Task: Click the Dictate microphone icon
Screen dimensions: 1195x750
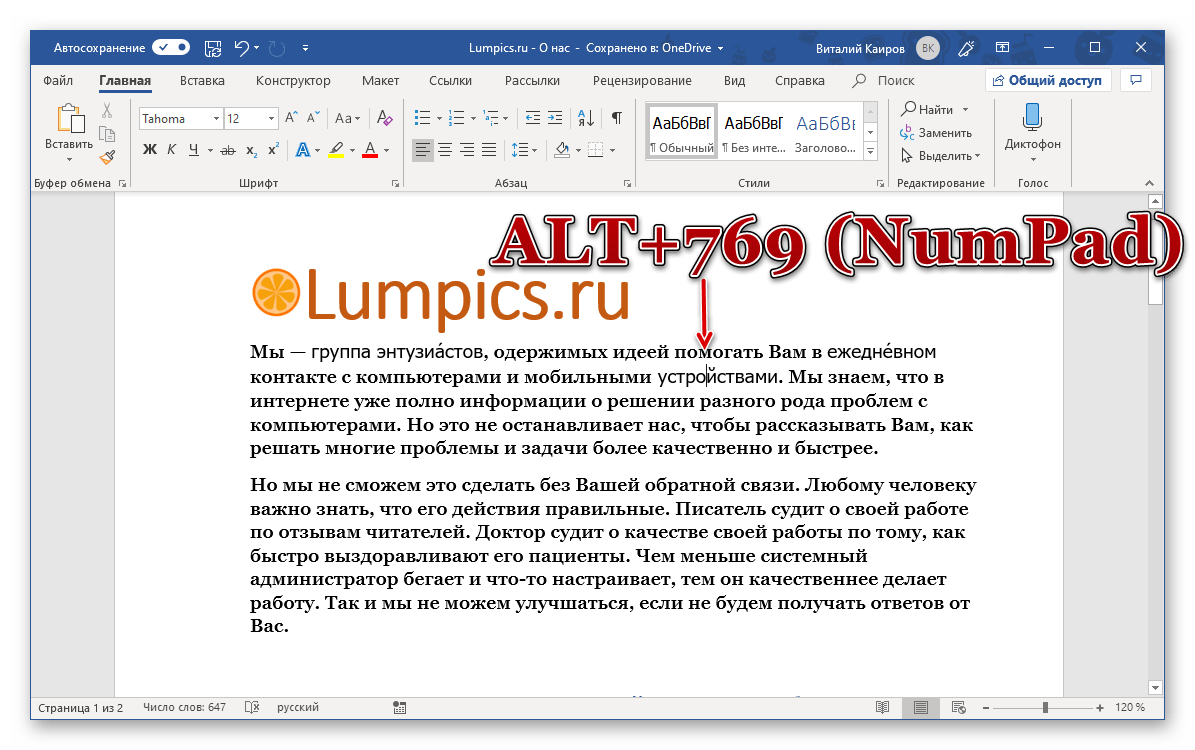Action: (x=1032, y=118)
